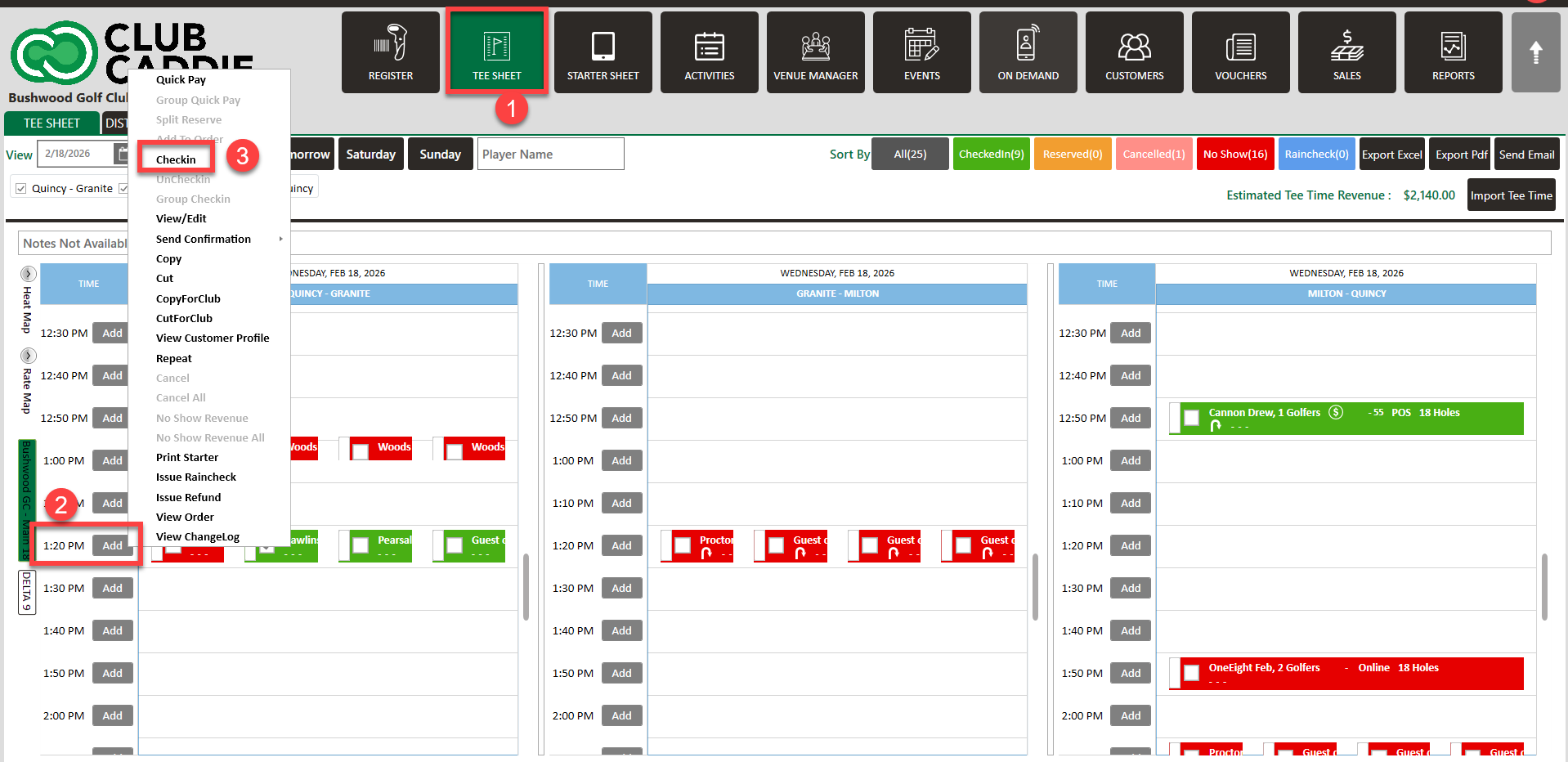Check the Cannon Drew booking checkbox
Viewport: 1568px width, 762px height.
(1192, 418)
